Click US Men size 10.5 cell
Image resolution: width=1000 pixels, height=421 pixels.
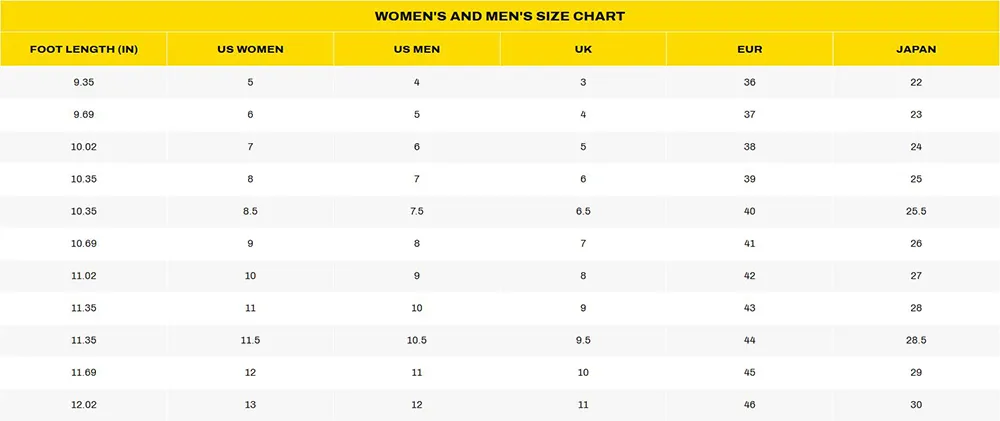[x=416, y=340]
